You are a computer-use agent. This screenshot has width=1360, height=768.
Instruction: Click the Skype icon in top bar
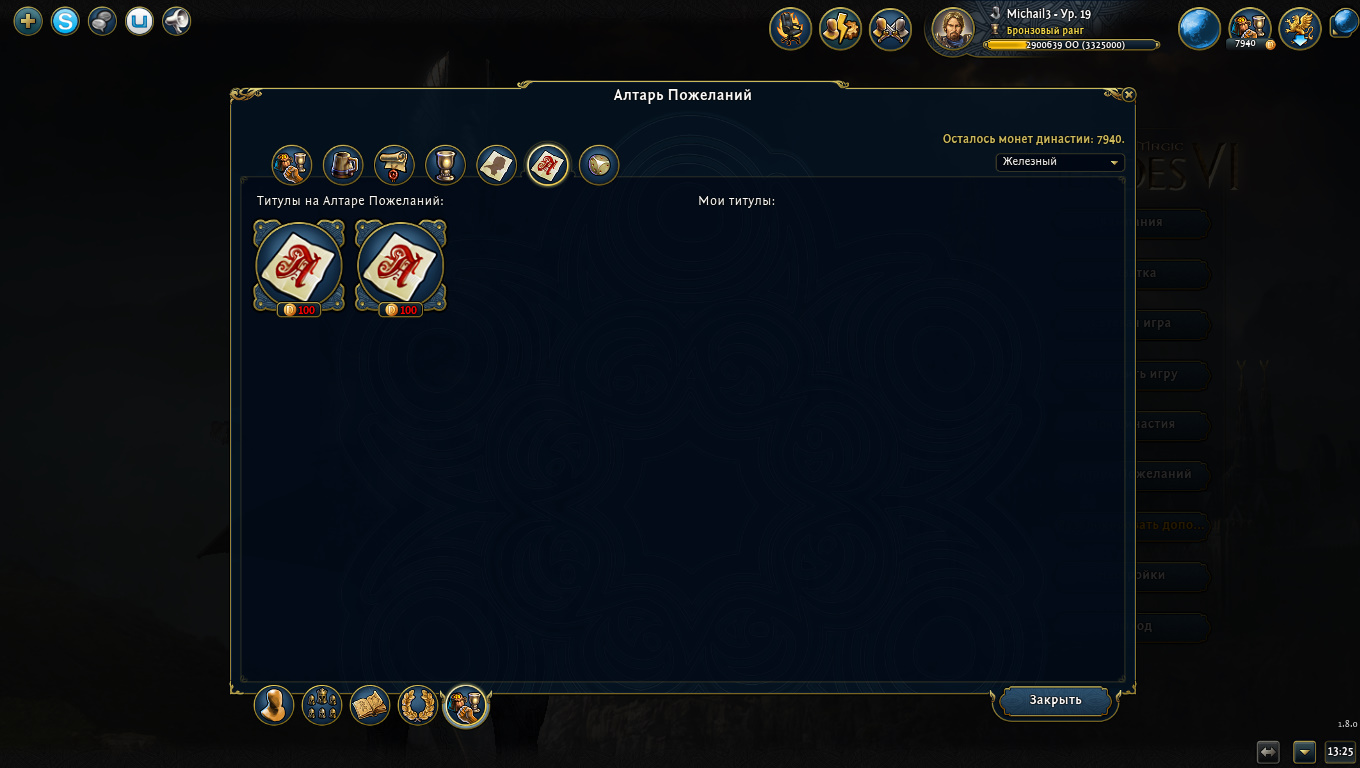(65, 20)
